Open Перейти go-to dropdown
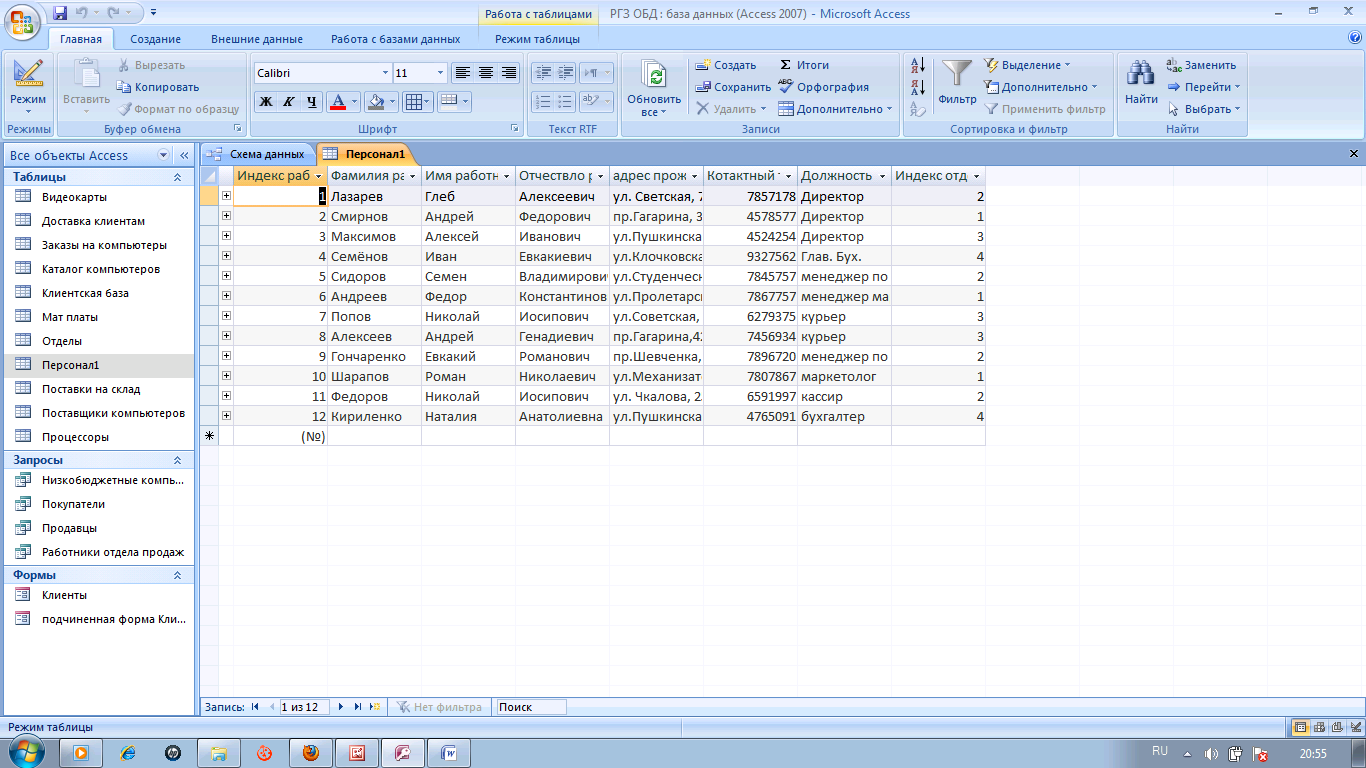The height and width of the screenshot is (768, 1366). (1204, 87)
